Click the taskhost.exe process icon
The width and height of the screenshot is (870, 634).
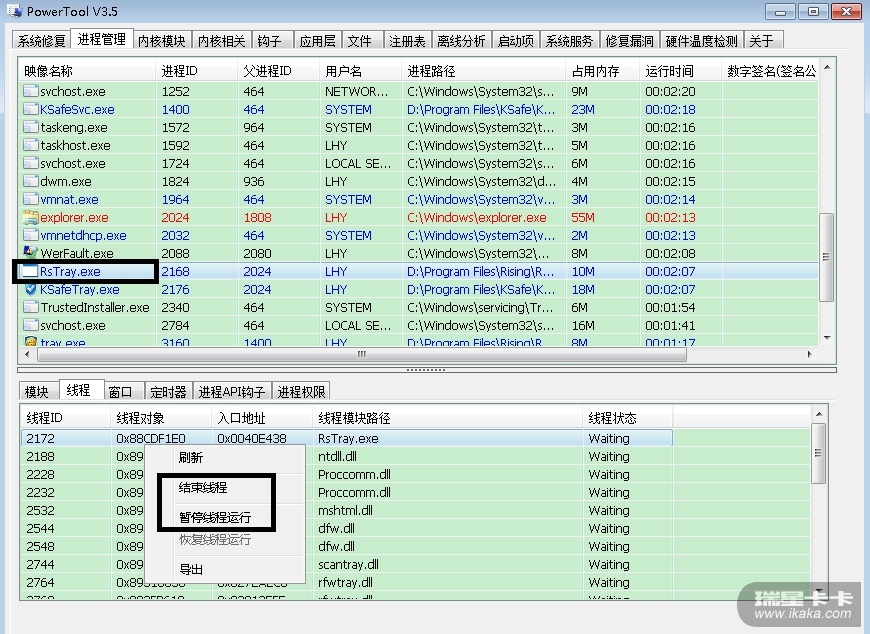tap(31, 145)
